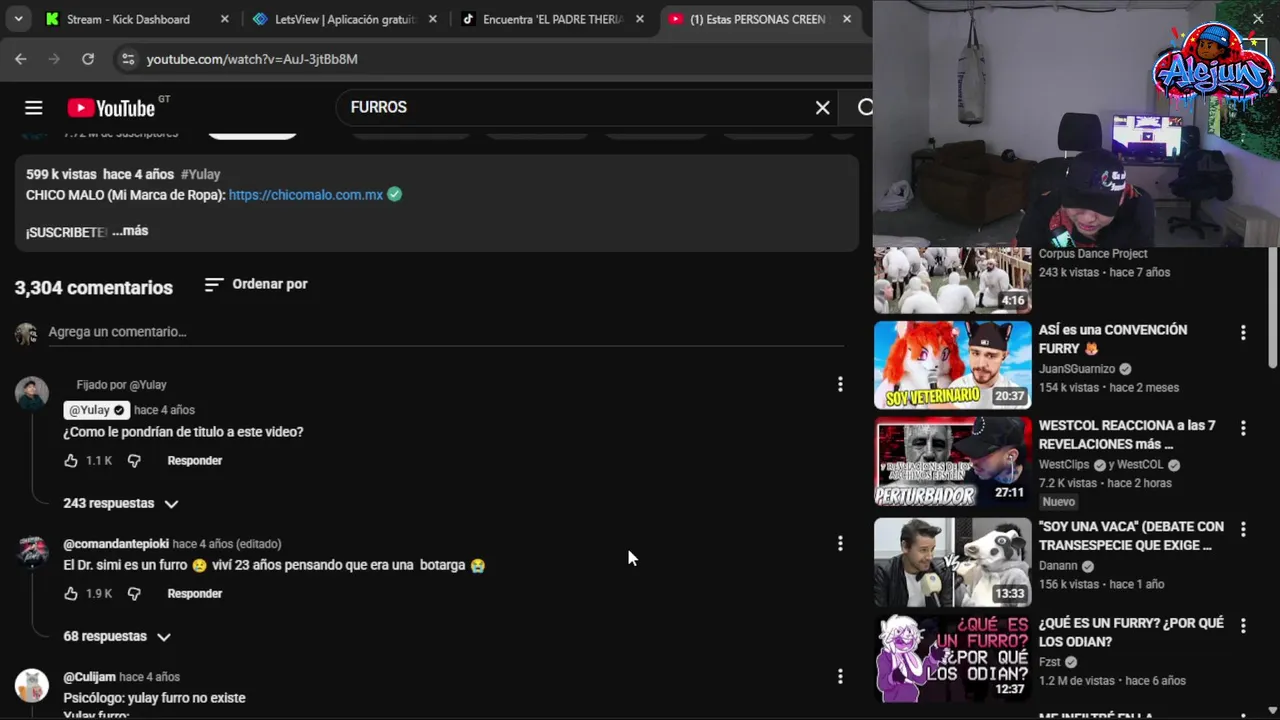
Task: Close the active YouTube tab
Action: tap(847, 19)
